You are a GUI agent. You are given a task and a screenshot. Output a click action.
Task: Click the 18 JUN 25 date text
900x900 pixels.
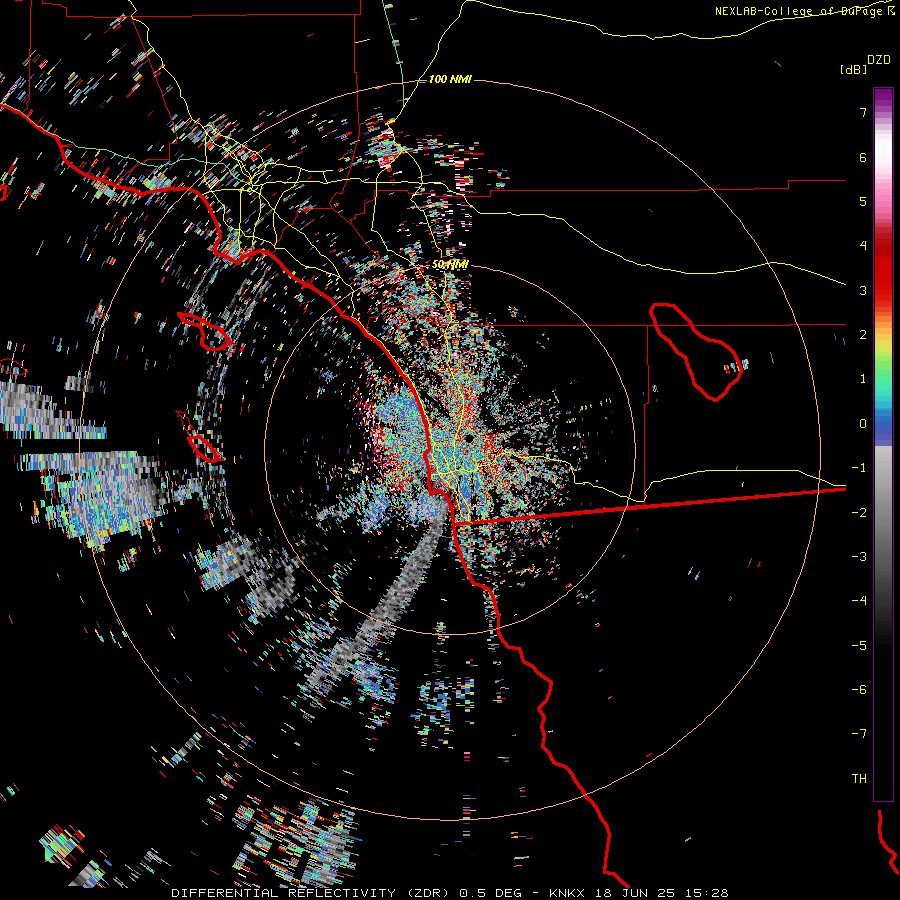pyautogui.click(x=635, y=893)
